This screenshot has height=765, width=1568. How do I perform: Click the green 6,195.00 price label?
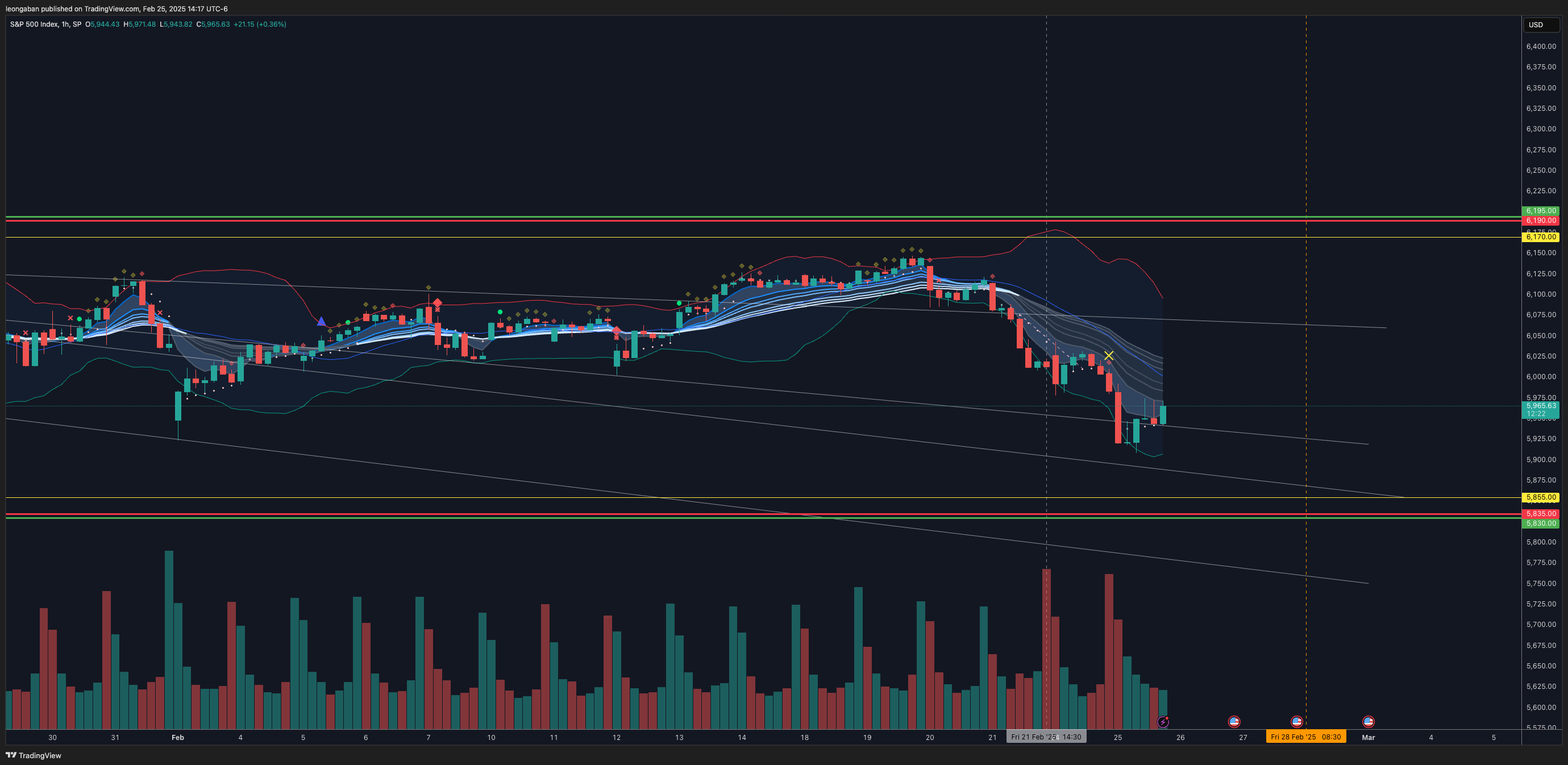point(1541,211)
